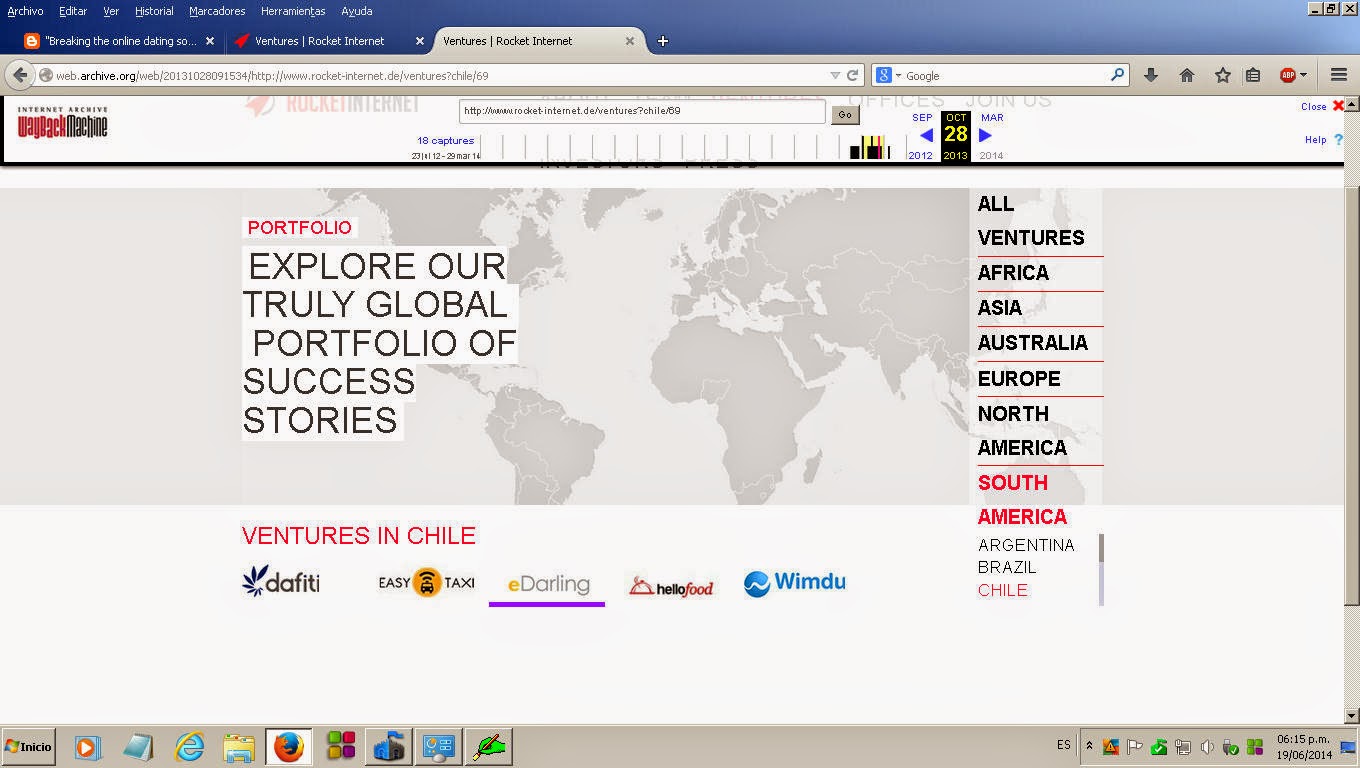This screenshot has width=1360, height=768.
Task: Open the Herramientas menu
Action: point(293,11)
